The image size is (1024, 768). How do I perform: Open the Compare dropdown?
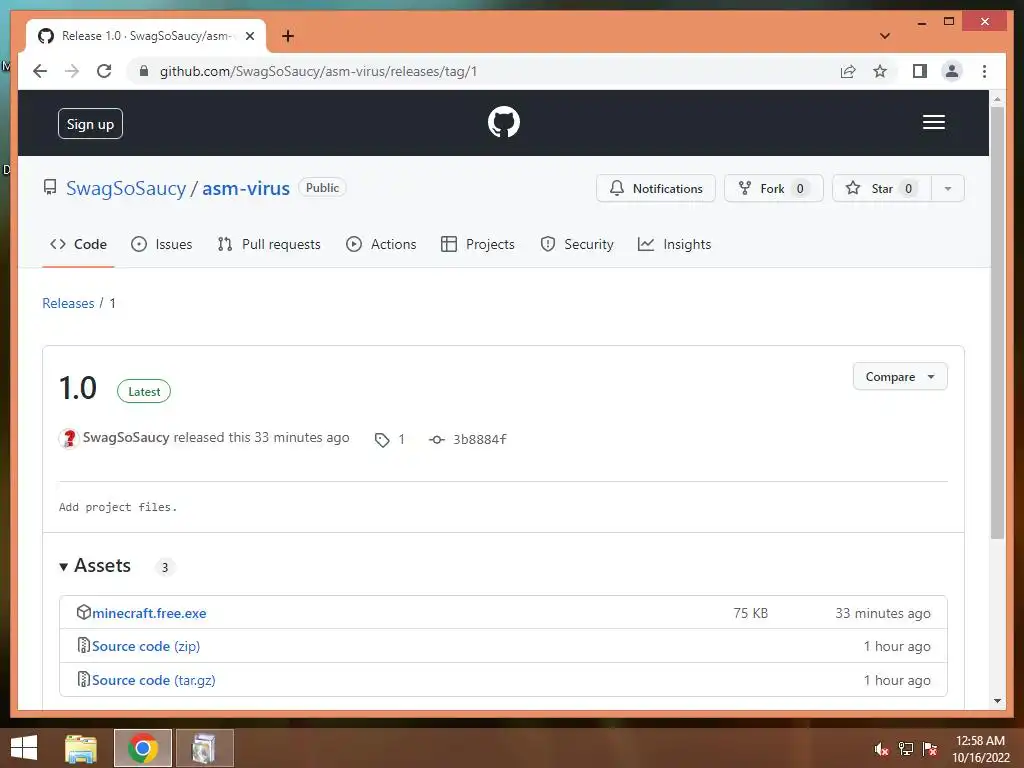[x=899, y=377]
